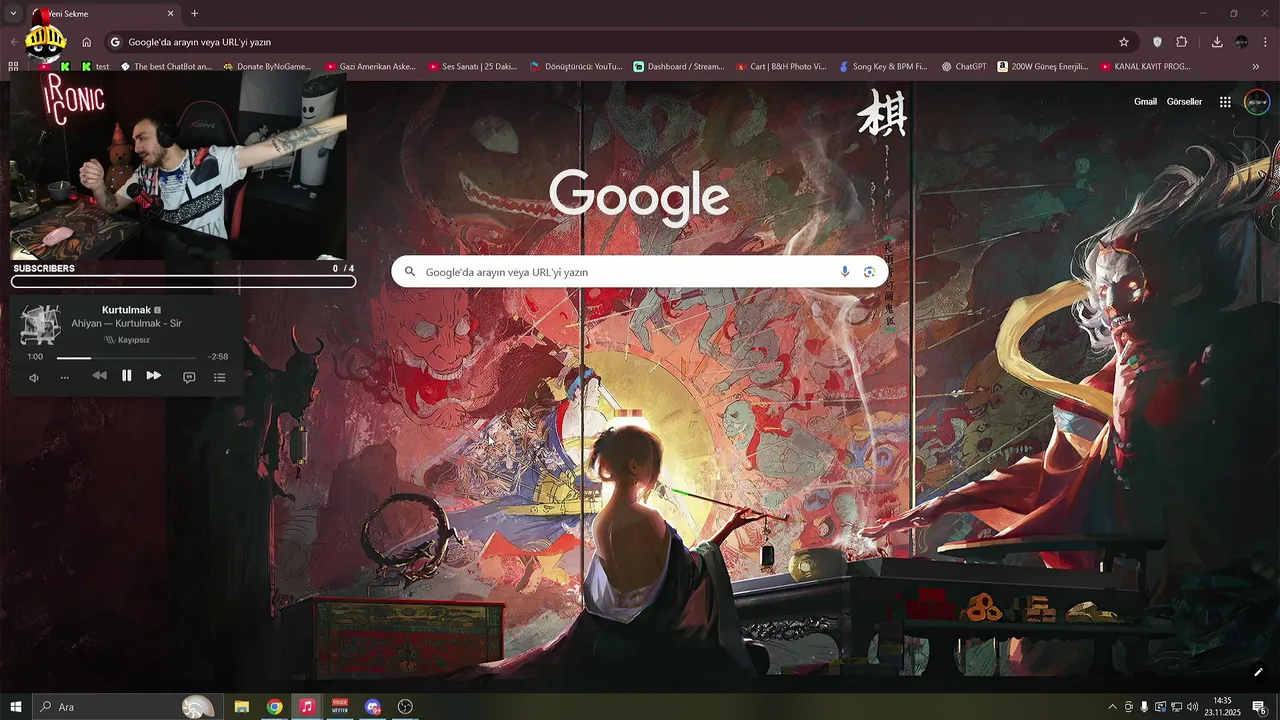Open Google Lens image search icon
1280x720 pixels.
[x=869, y=272]
